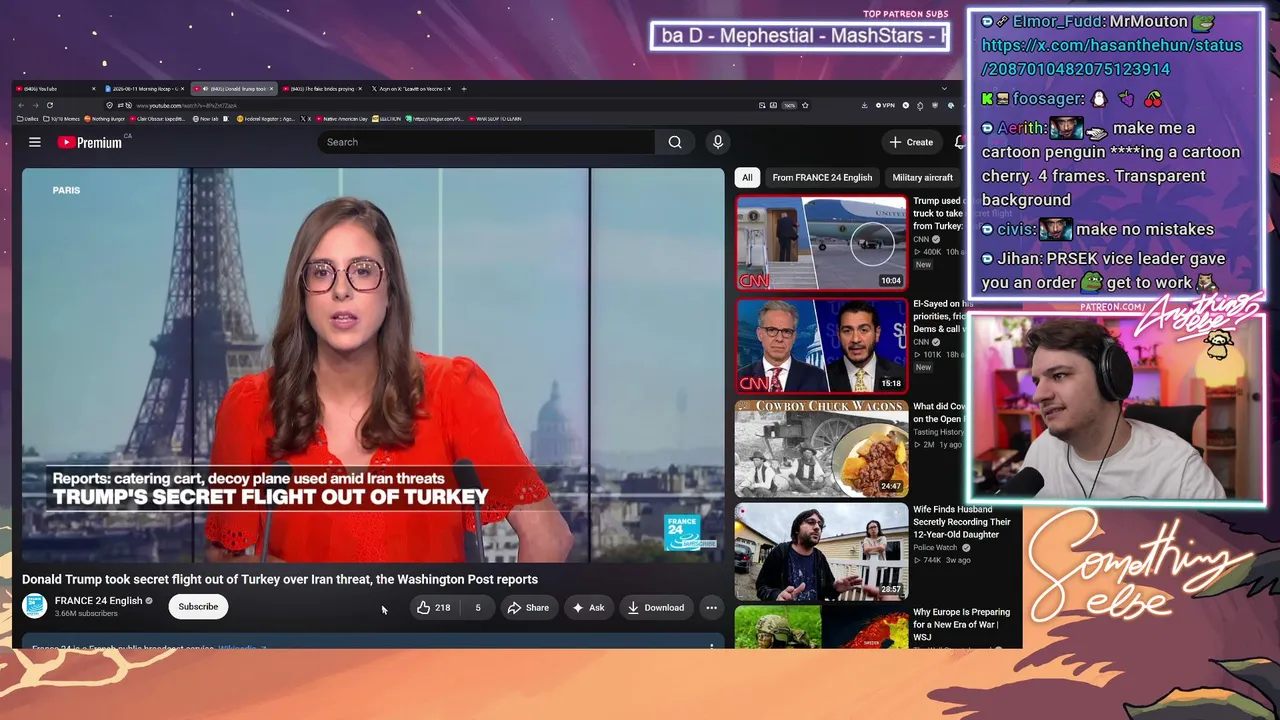Click the browser address bar URL
Viewport: 1280px width, 720px height.
point(186,105)
